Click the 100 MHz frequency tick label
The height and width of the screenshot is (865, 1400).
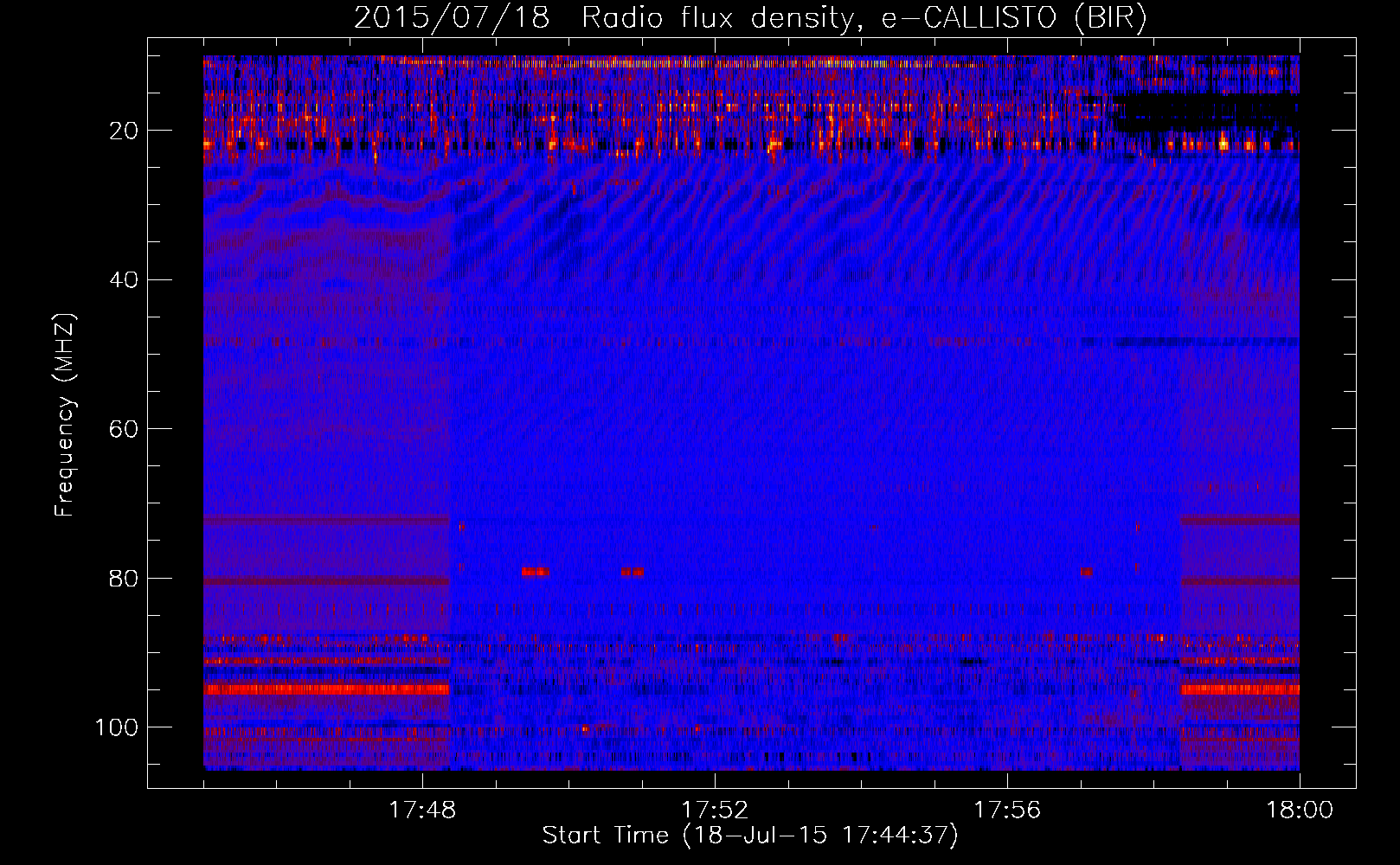tap(117, 727)
